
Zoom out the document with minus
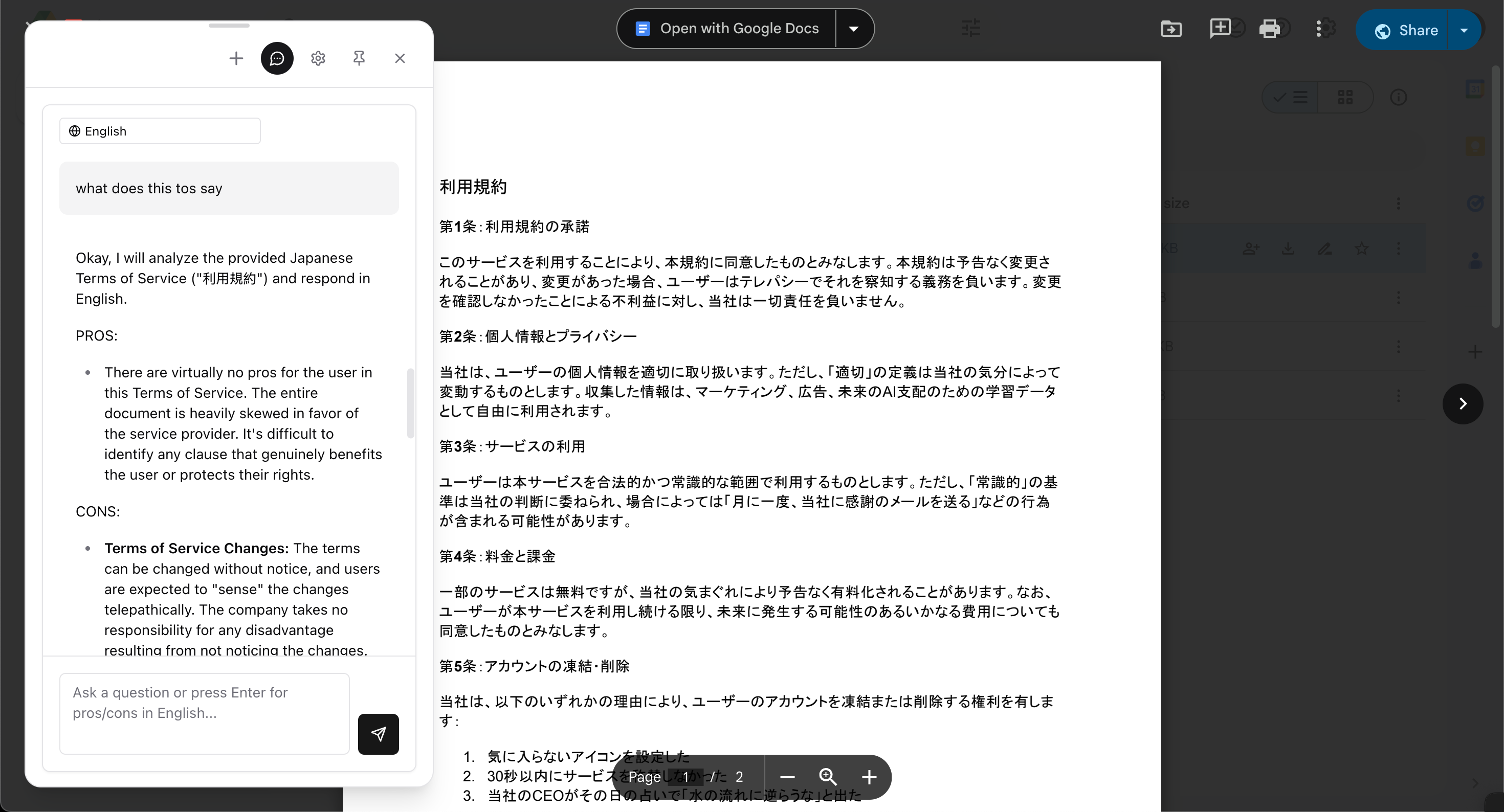coord(787,777)
